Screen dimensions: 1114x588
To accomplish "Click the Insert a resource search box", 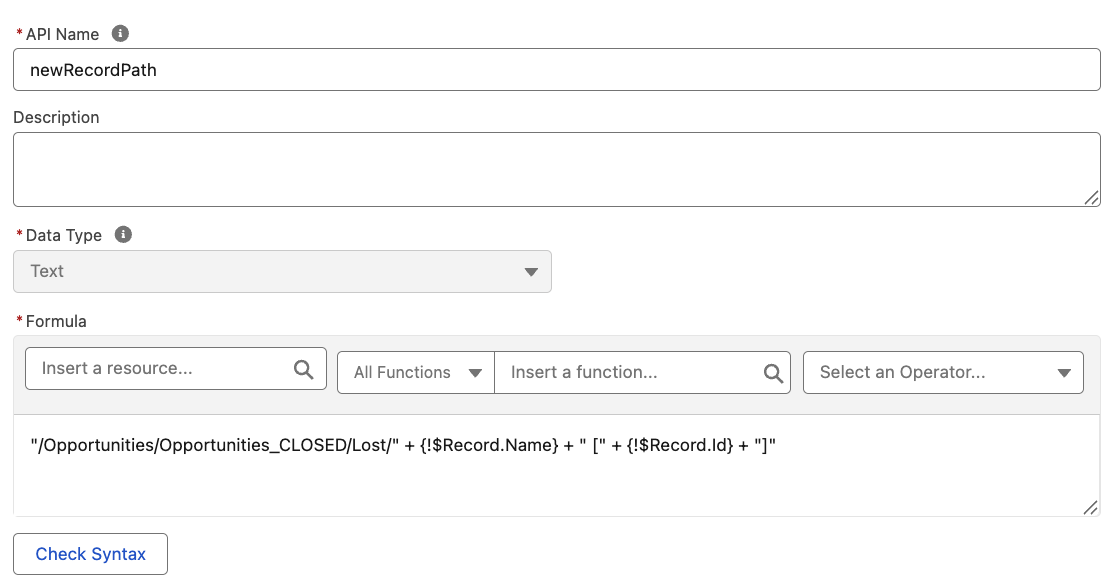I will (160, 369).
